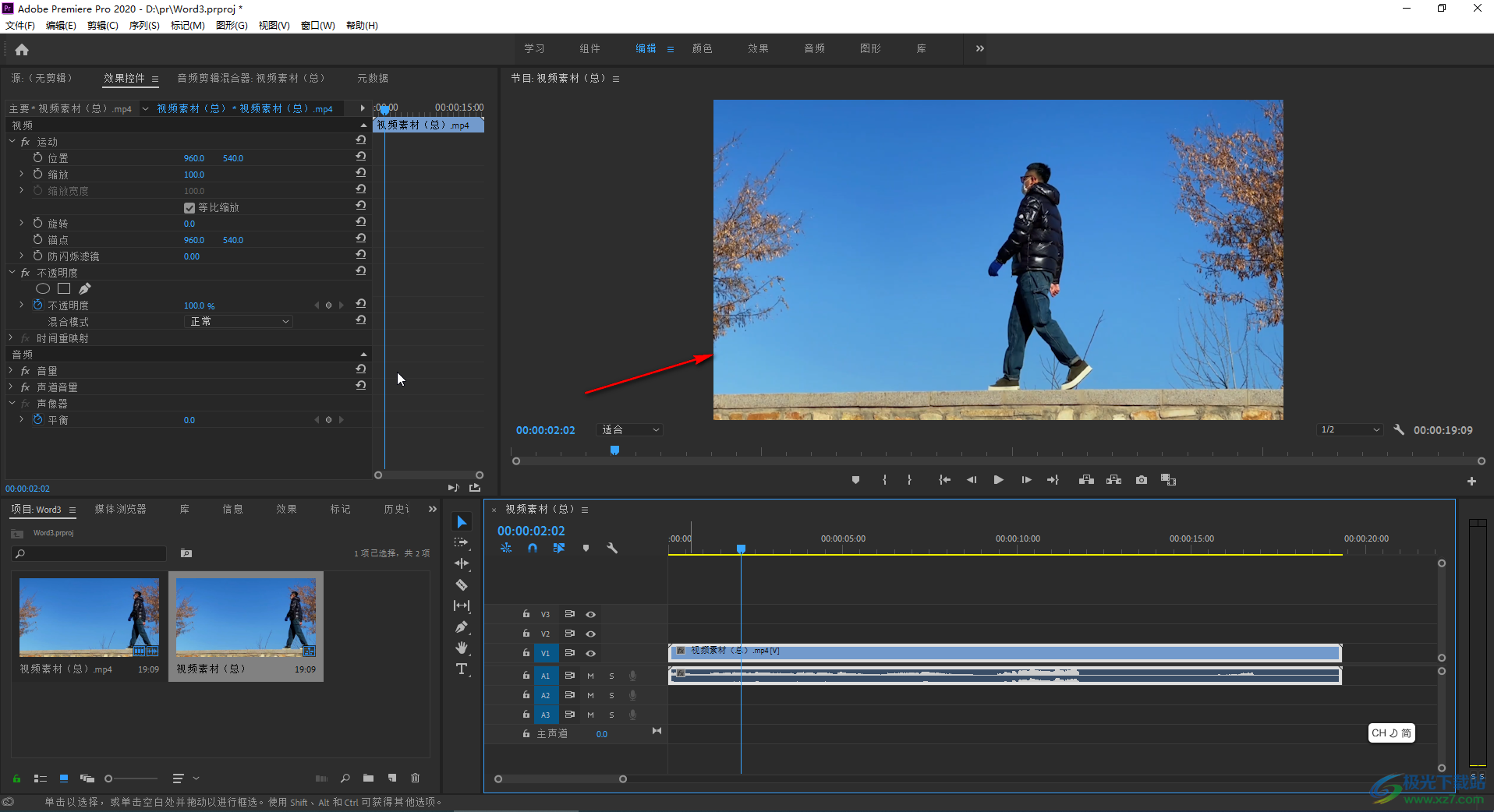Viewport: 1494px width, 812px height.
Task: Expand the 时间重映射 effect section
Action: coord(12,338)
